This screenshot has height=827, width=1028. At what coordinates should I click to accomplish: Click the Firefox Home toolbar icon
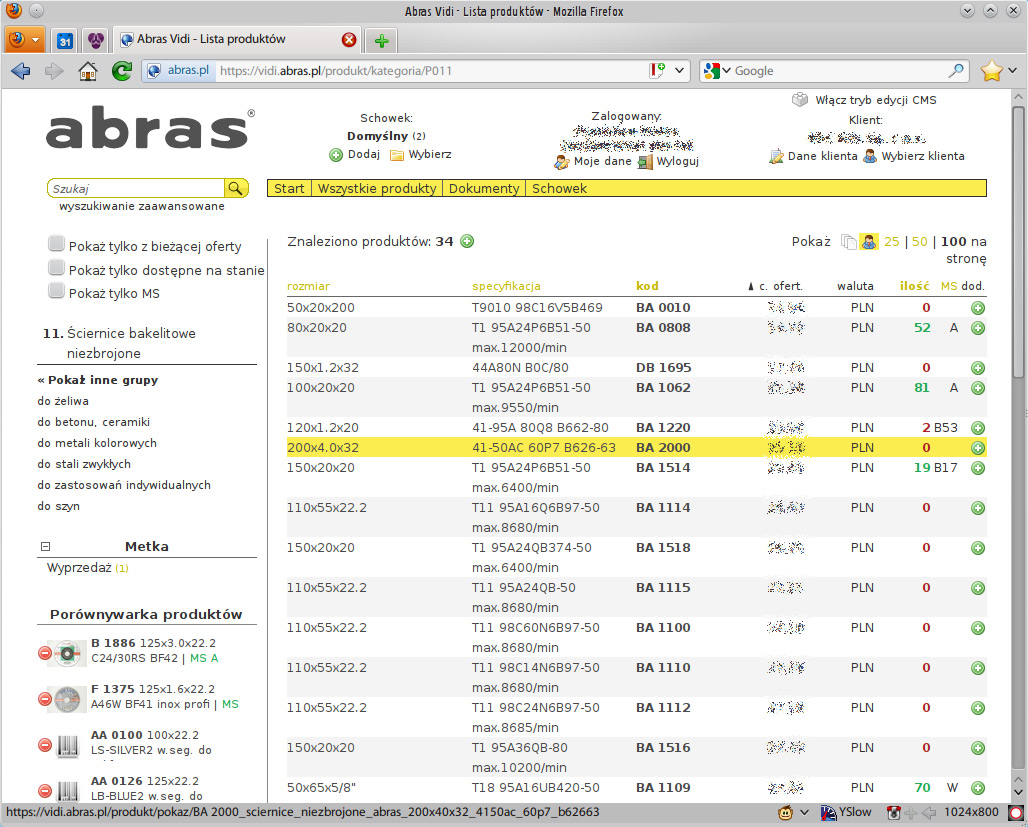coord(88,71)
